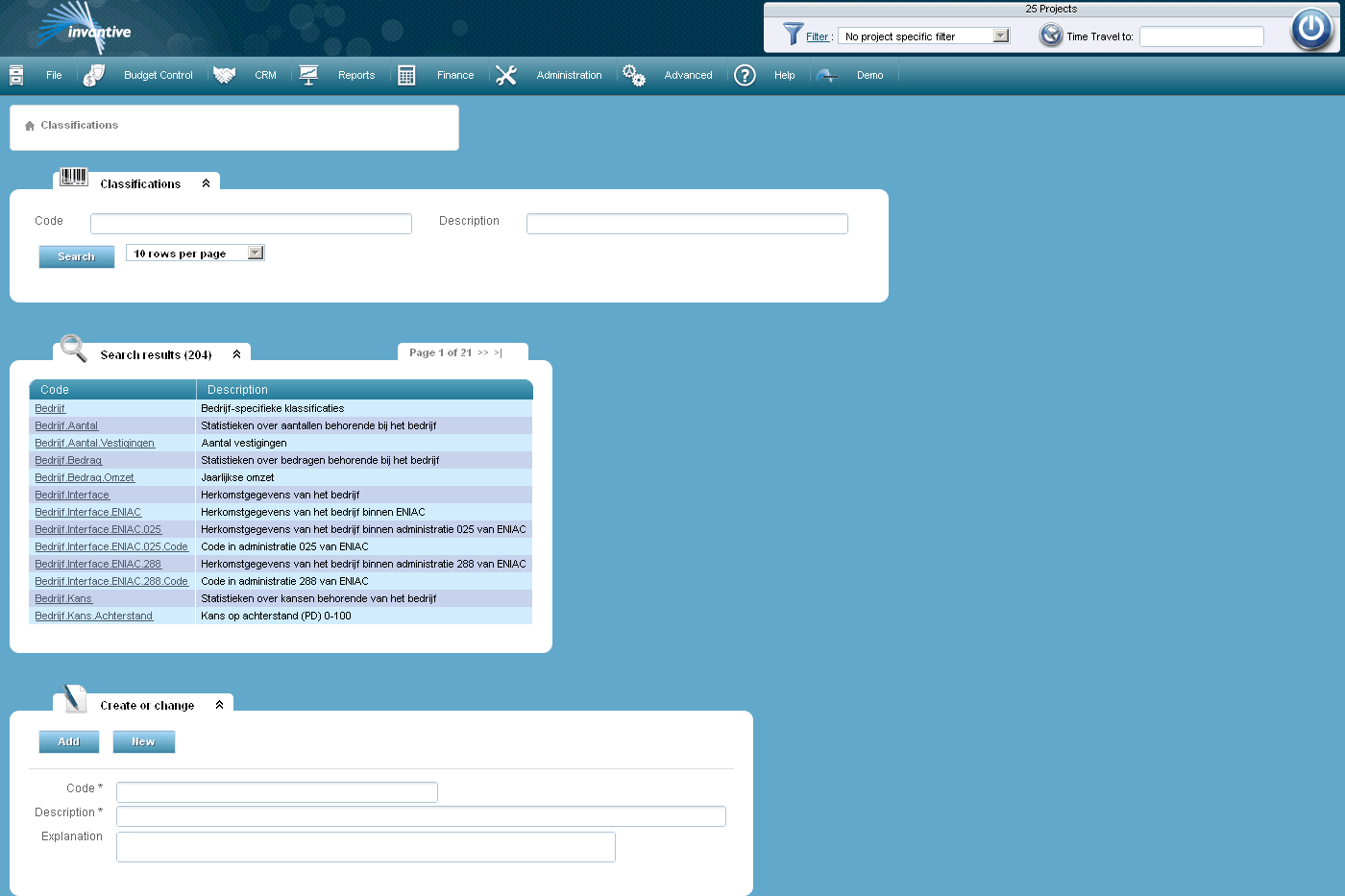Go to next results page
1345x896 pixels.
click(x=483, y=352)
